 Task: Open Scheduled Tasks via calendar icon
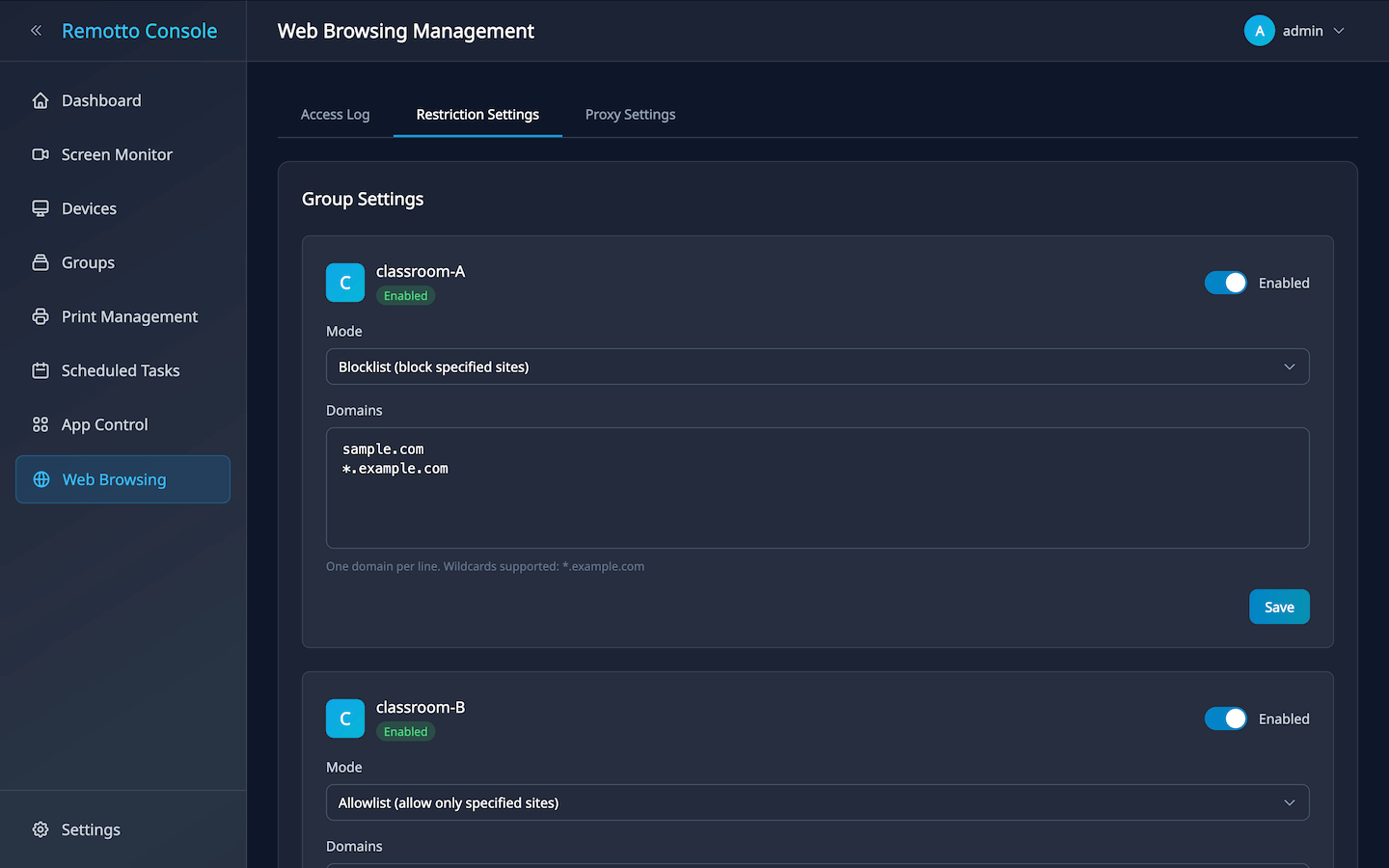pos(41,370)
